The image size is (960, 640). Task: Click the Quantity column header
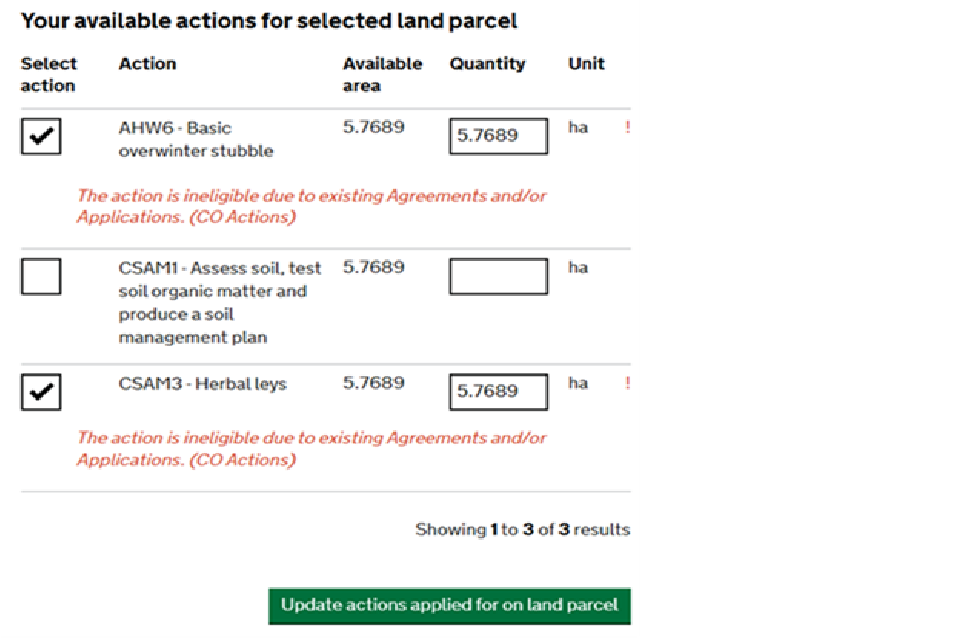pyautogui.click(x=487, y=64)
